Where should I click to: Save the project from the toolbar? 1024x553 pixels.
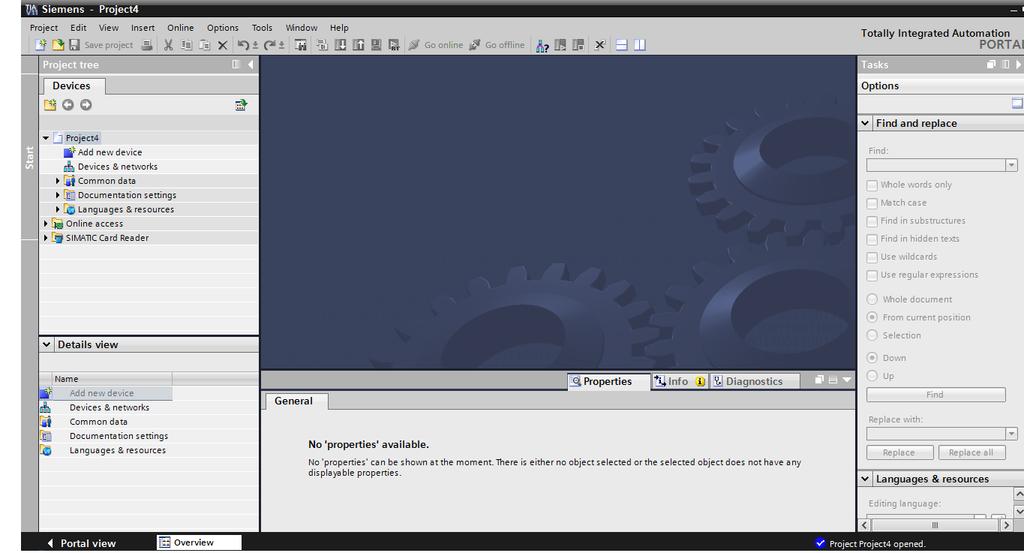point(101,45)
